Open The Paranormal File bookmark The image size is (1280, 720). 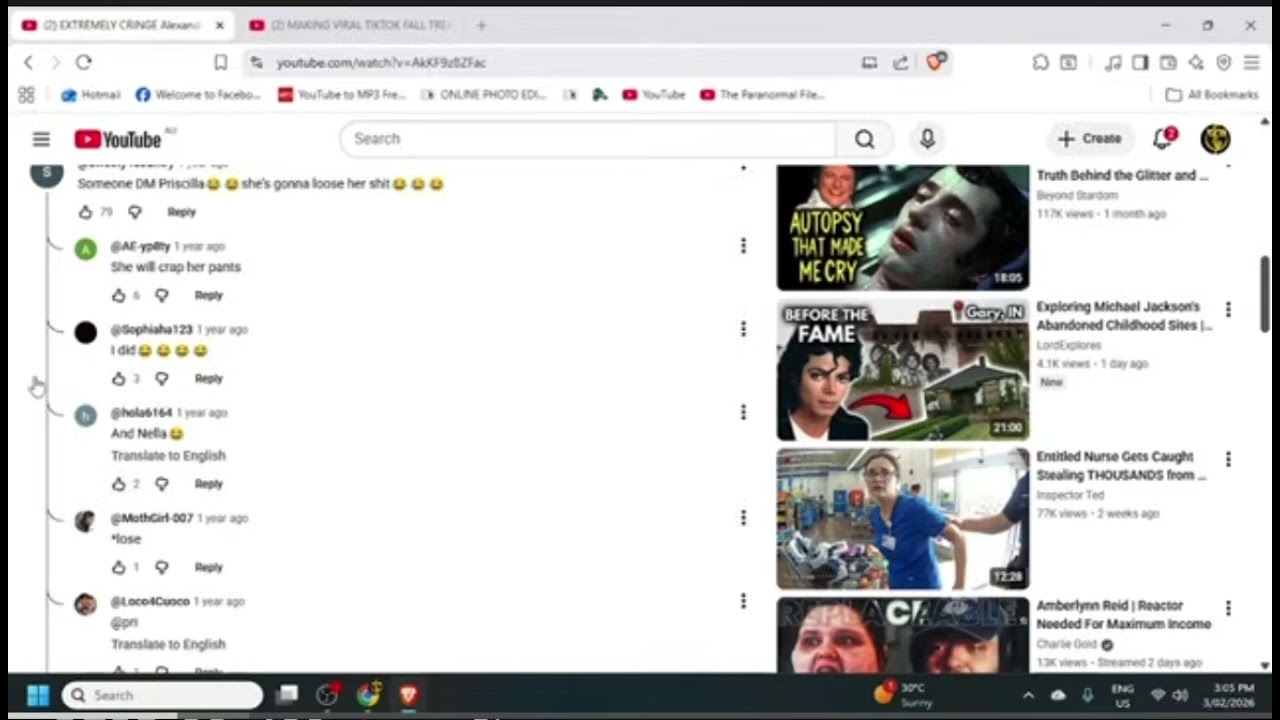[762, 95]
